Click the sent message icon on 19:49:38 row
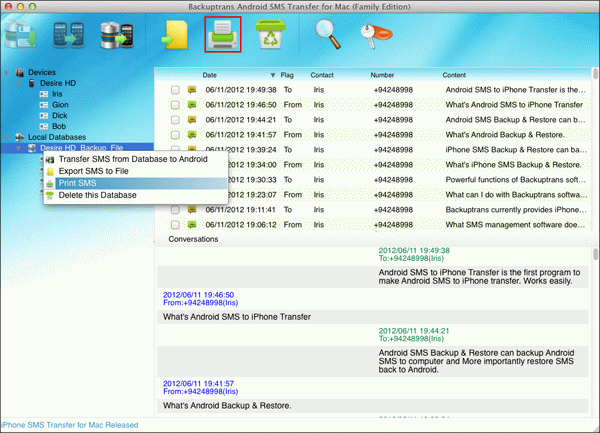The width and height of the screenshot is (600, 433). tap(192, 90)
